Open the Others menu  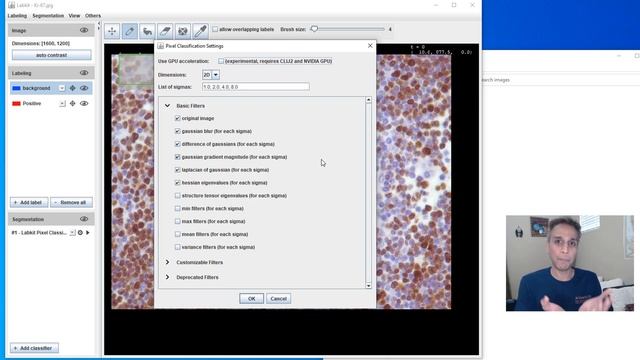[x=93, y=16]
